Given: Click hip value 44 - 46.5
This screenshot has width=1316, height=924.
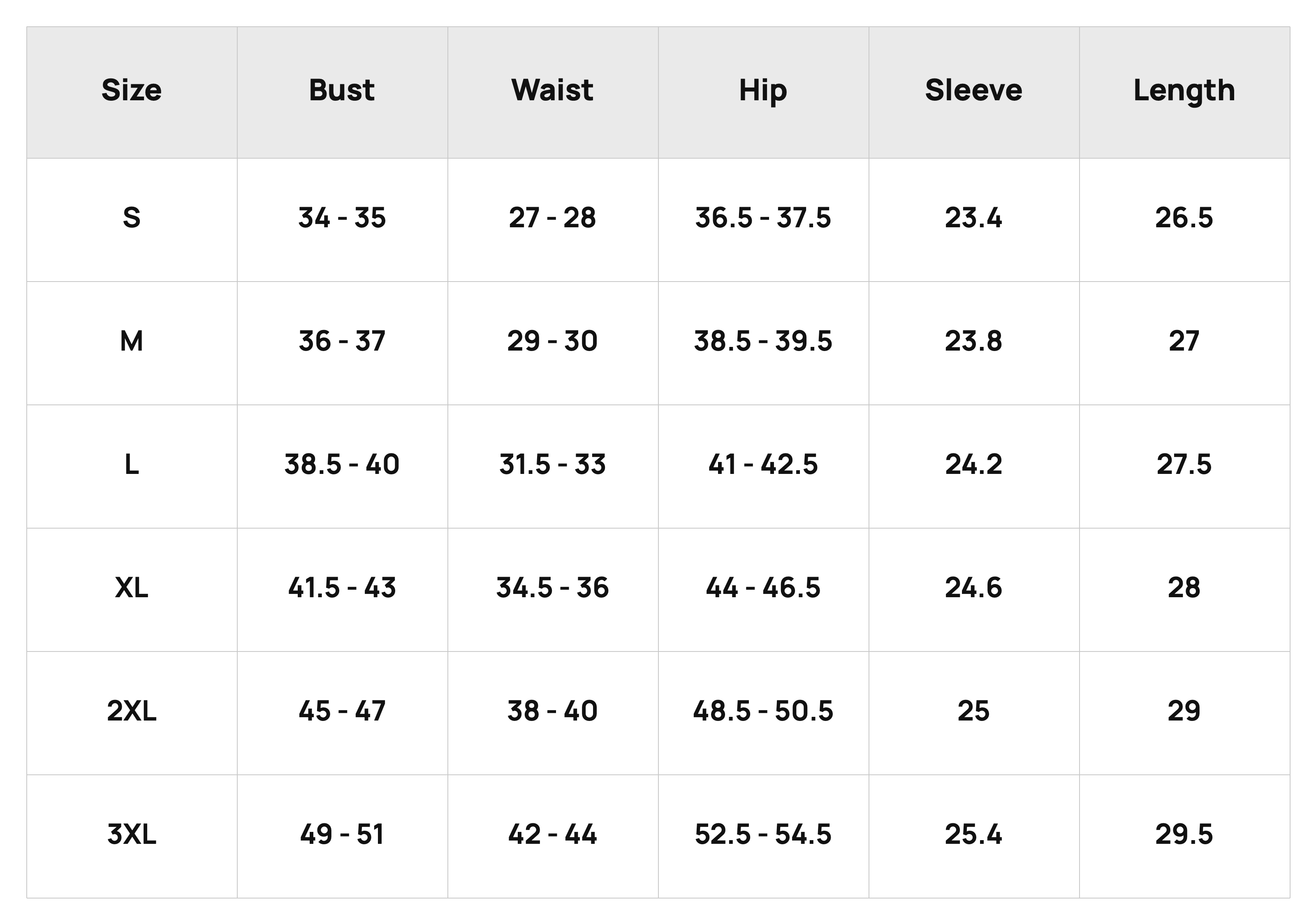Looking at the screenshot, I should [763, 588].
